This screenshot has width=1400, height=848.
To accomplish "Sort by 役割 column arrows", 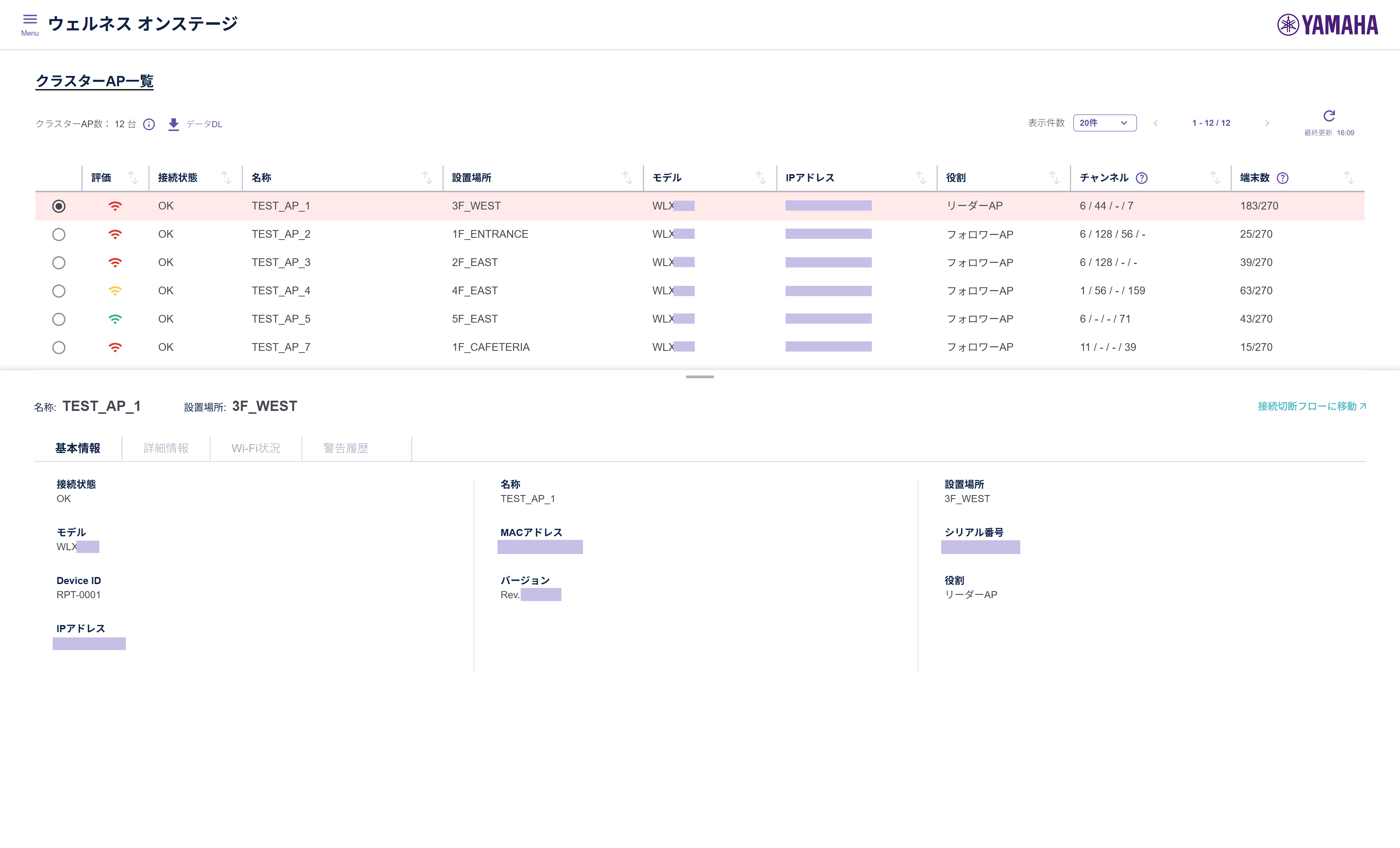I will [x=1055, y=178].
